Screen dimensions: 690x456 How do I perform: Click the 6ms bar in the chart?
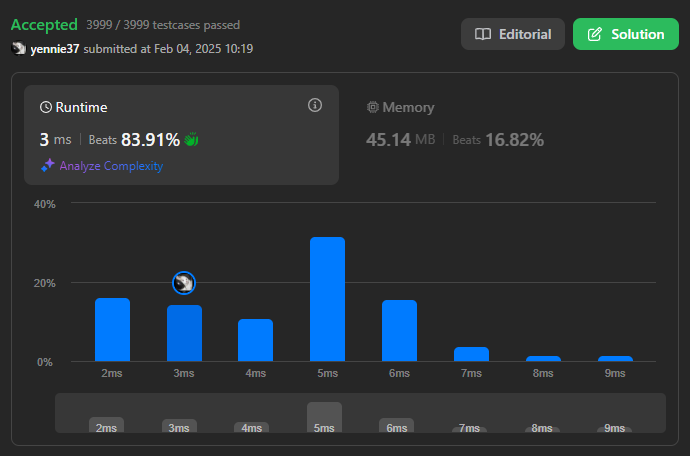(400, 331)
